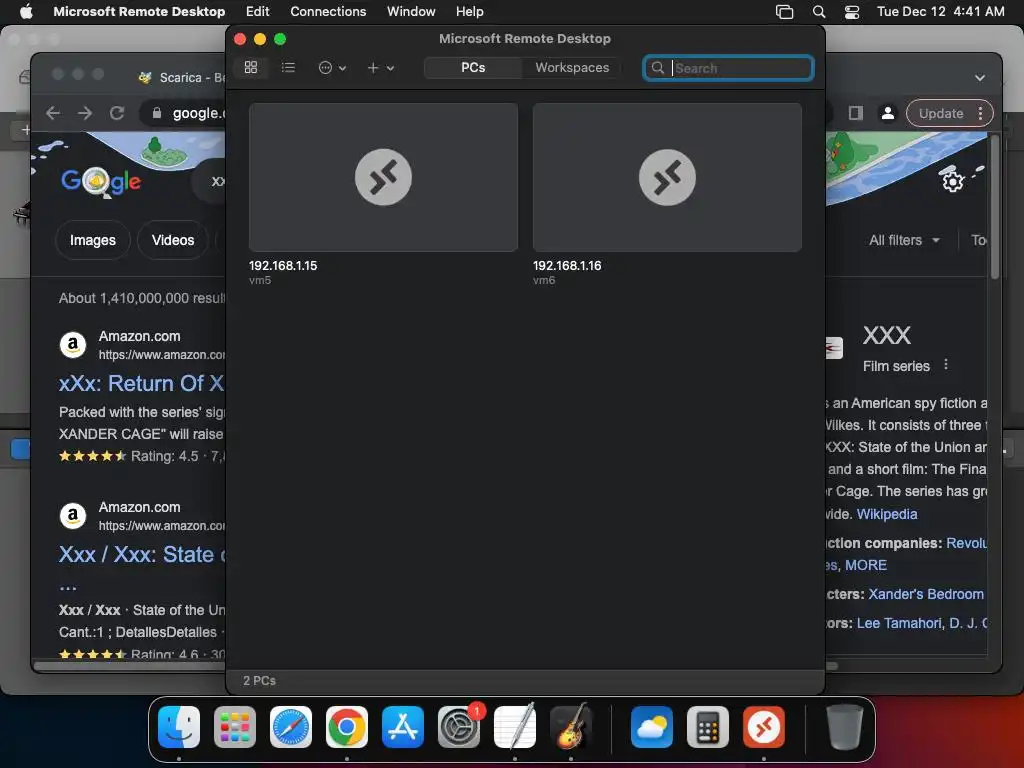Open the Window menu
The image size is (1024, 768).
[411, 11]
